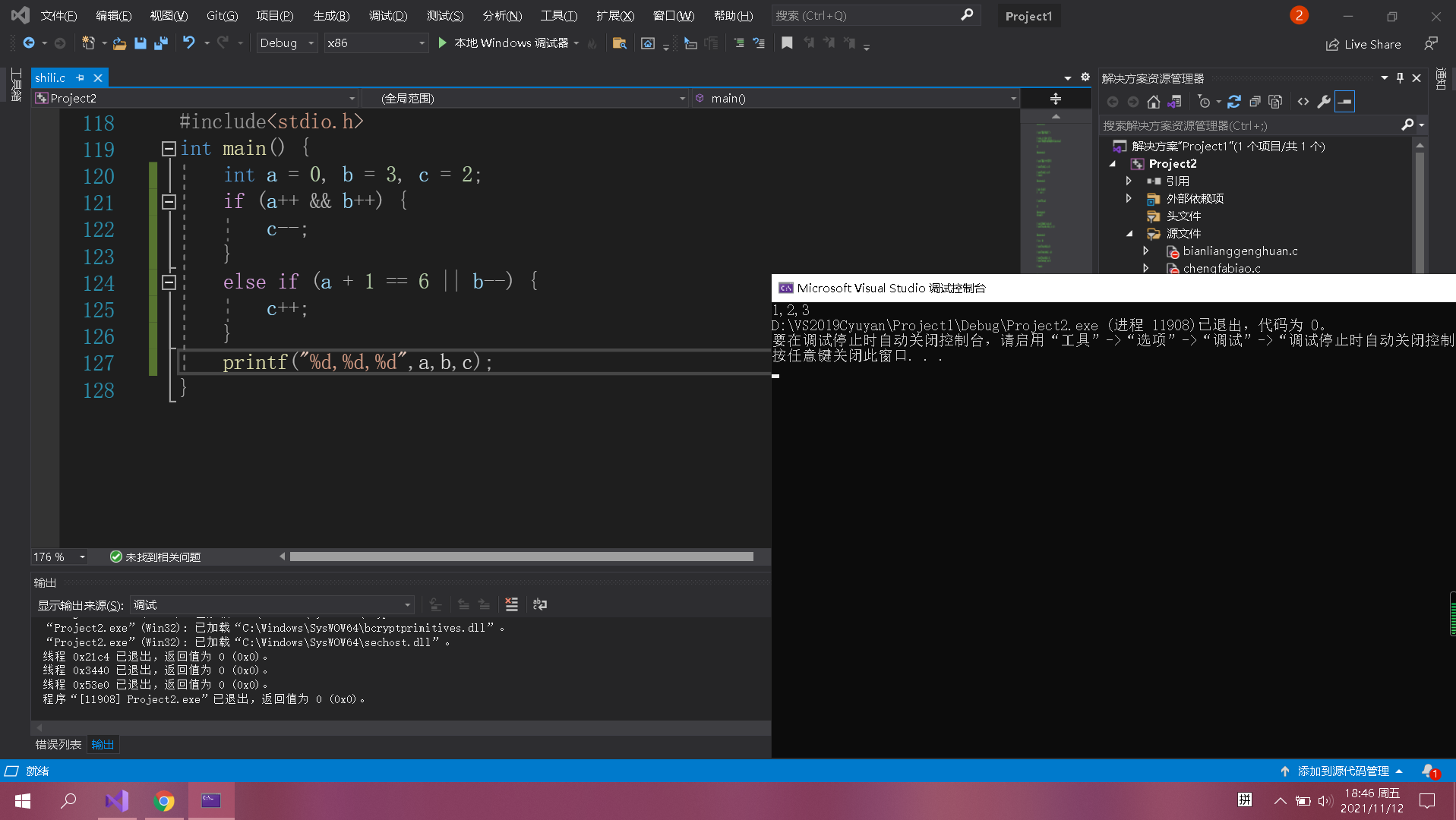Image resolution: width=1456 pixels, height=820 pixels.
Task: Click the notifications badge showing 2
Action: [x=1299, y=15]
